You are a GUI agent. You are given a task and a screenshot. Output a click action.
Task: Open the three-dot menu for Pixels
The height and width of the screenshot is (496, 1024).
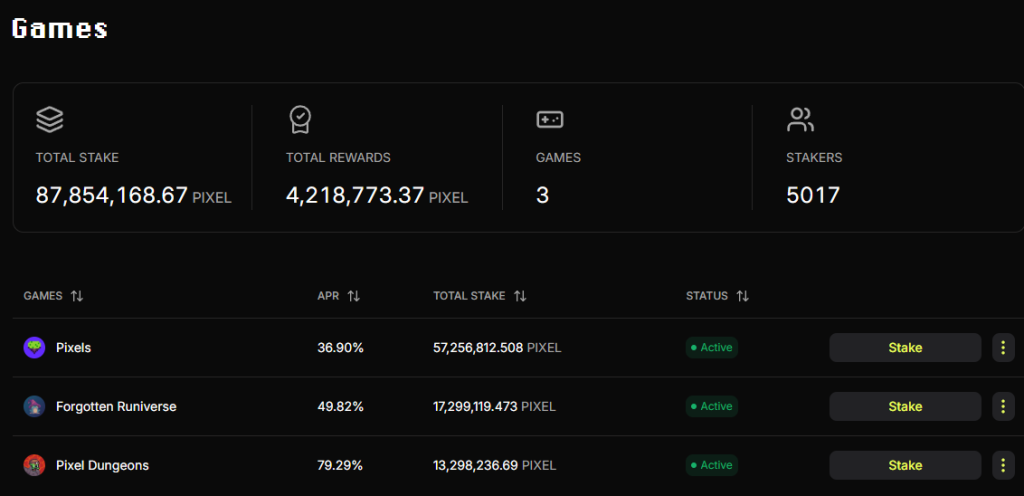pos(1003,348)
